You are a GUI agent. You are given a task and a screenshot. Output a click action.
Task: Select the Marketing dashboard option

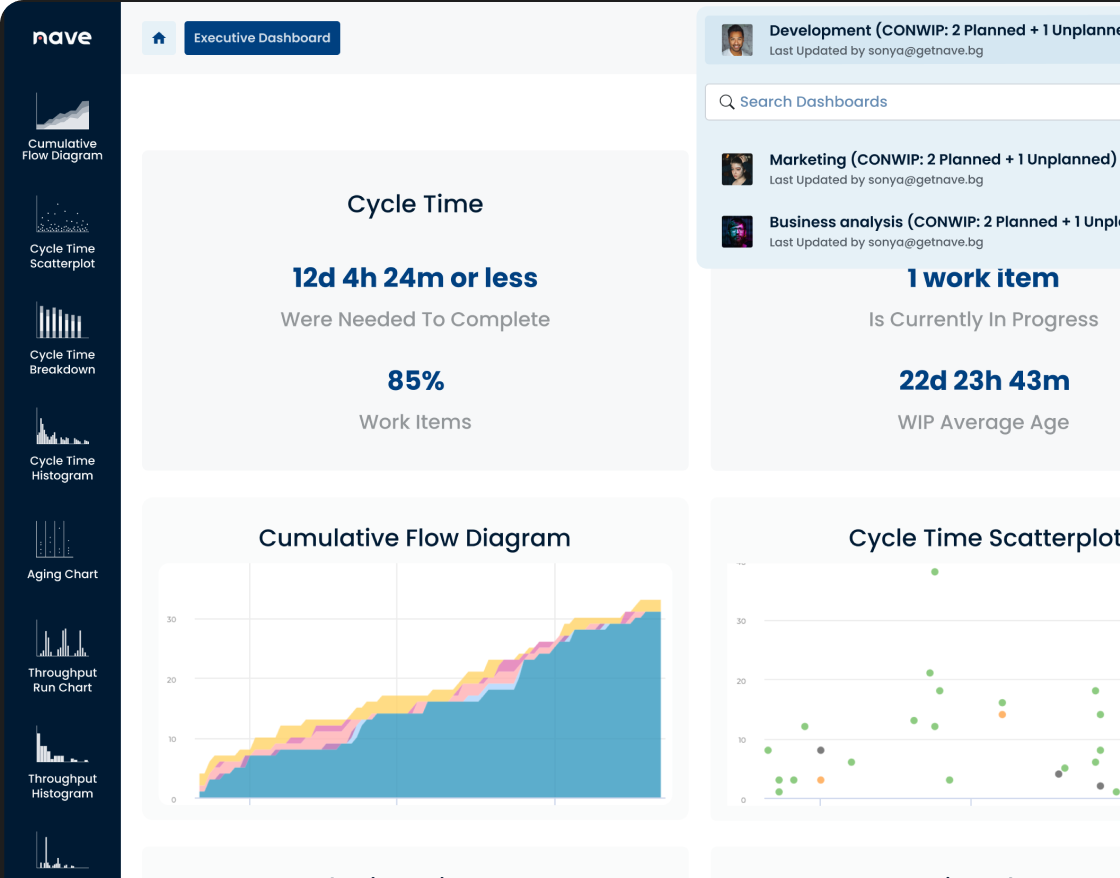point(940,168)
